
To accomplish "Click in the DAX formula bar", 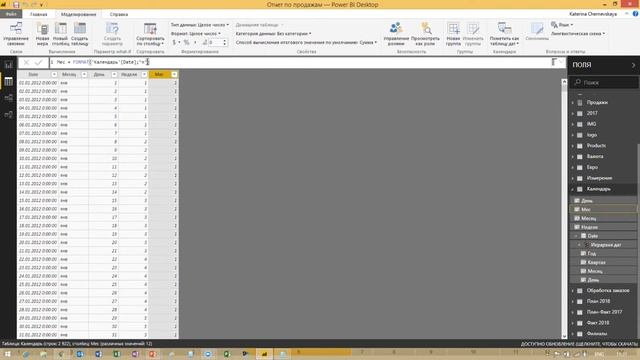I will 302,62.
